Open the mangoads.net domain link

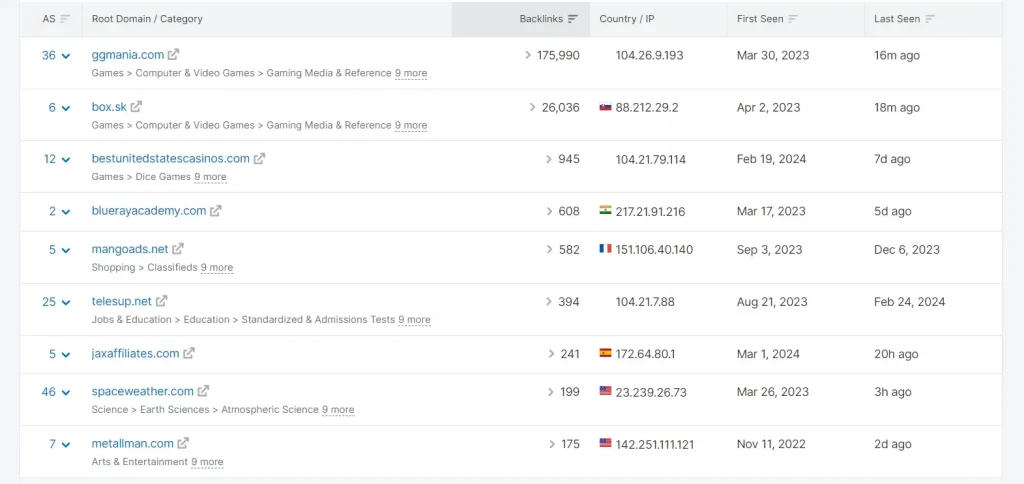tap(130, 250)
